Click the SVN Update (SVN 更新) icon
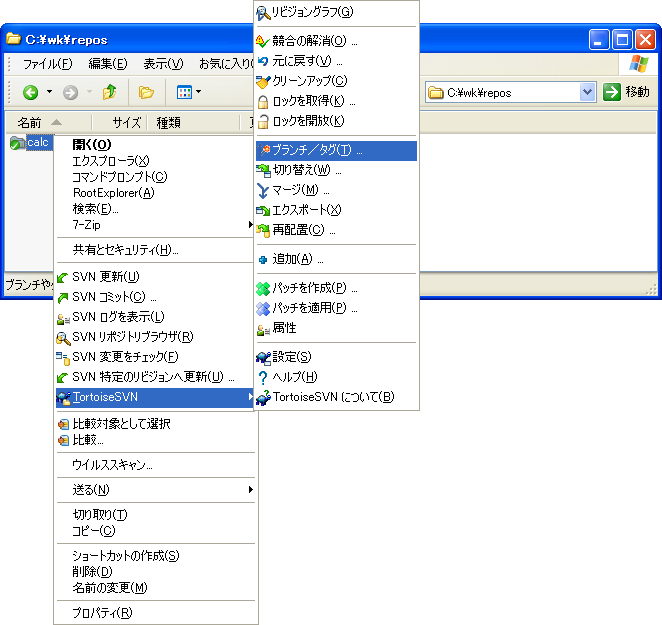 [x=63, y=277]
